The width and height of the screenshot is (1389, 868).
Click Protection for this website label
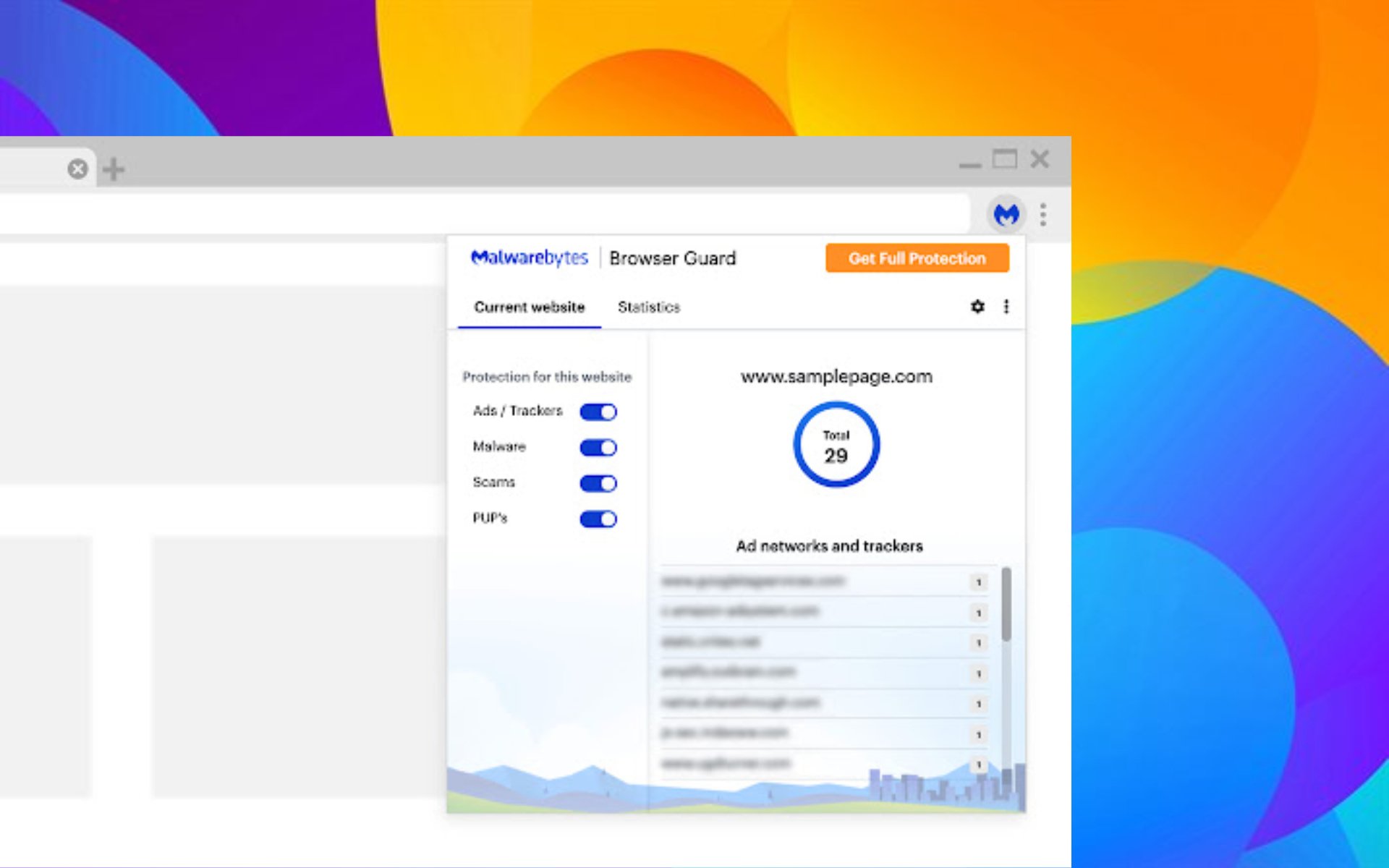[x=547, y=377]
